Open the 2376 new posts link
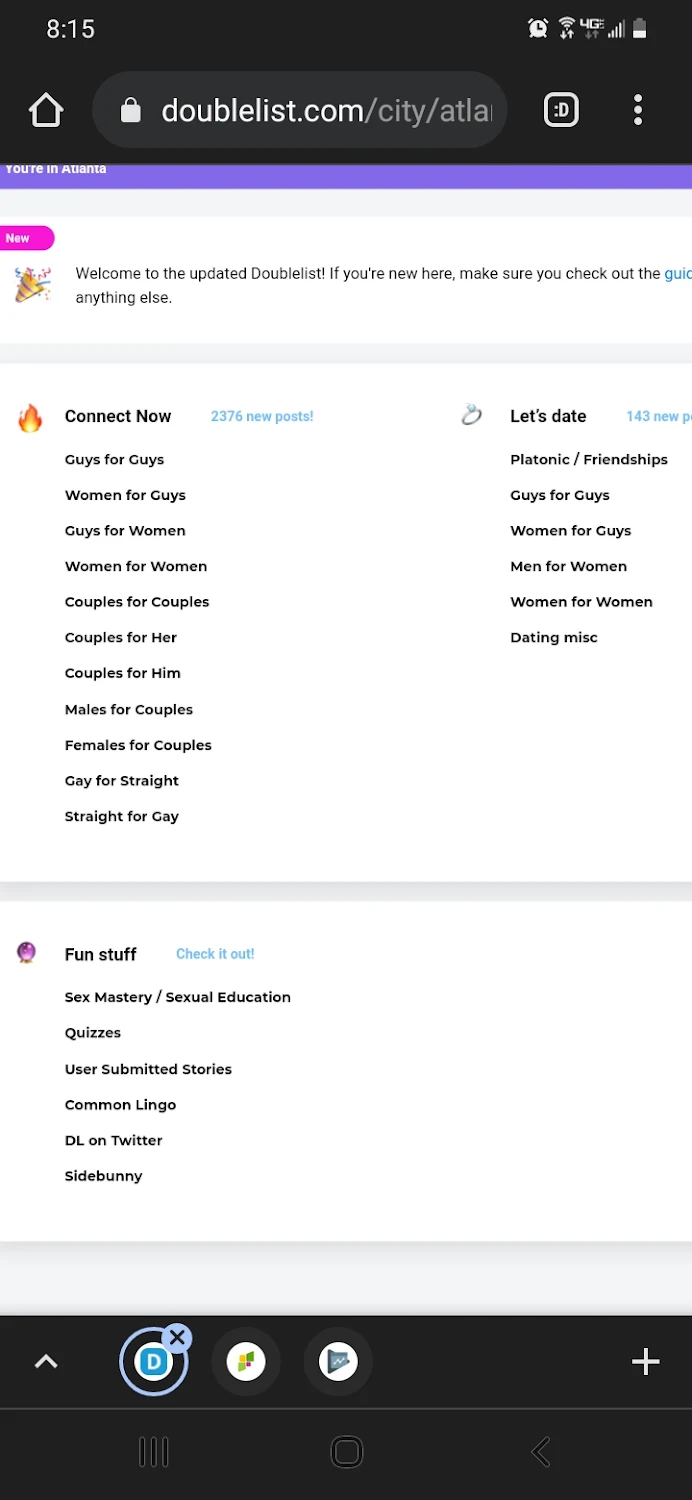Image resolution: width=692 pixels, height=1500 pixels. (x=262, y=416)
